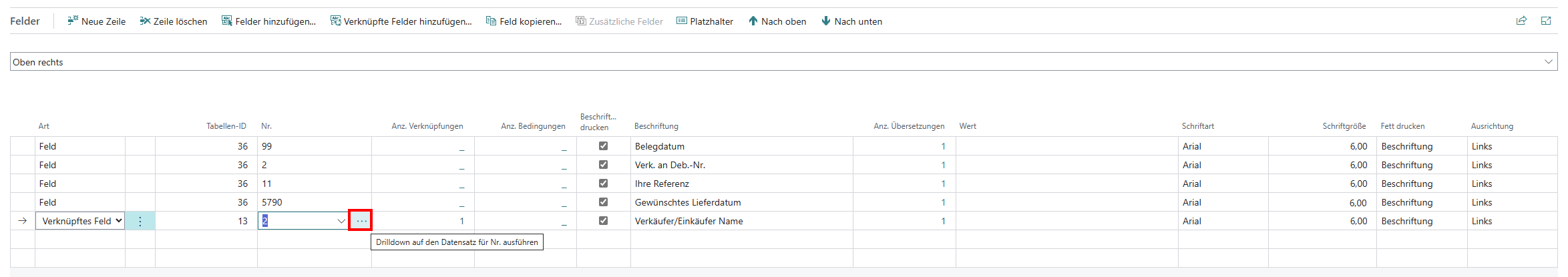The width and height of the screenshot is (1568, 277).
Task: Click the Feld kopieren icon
Action: [x=492, y=21]
